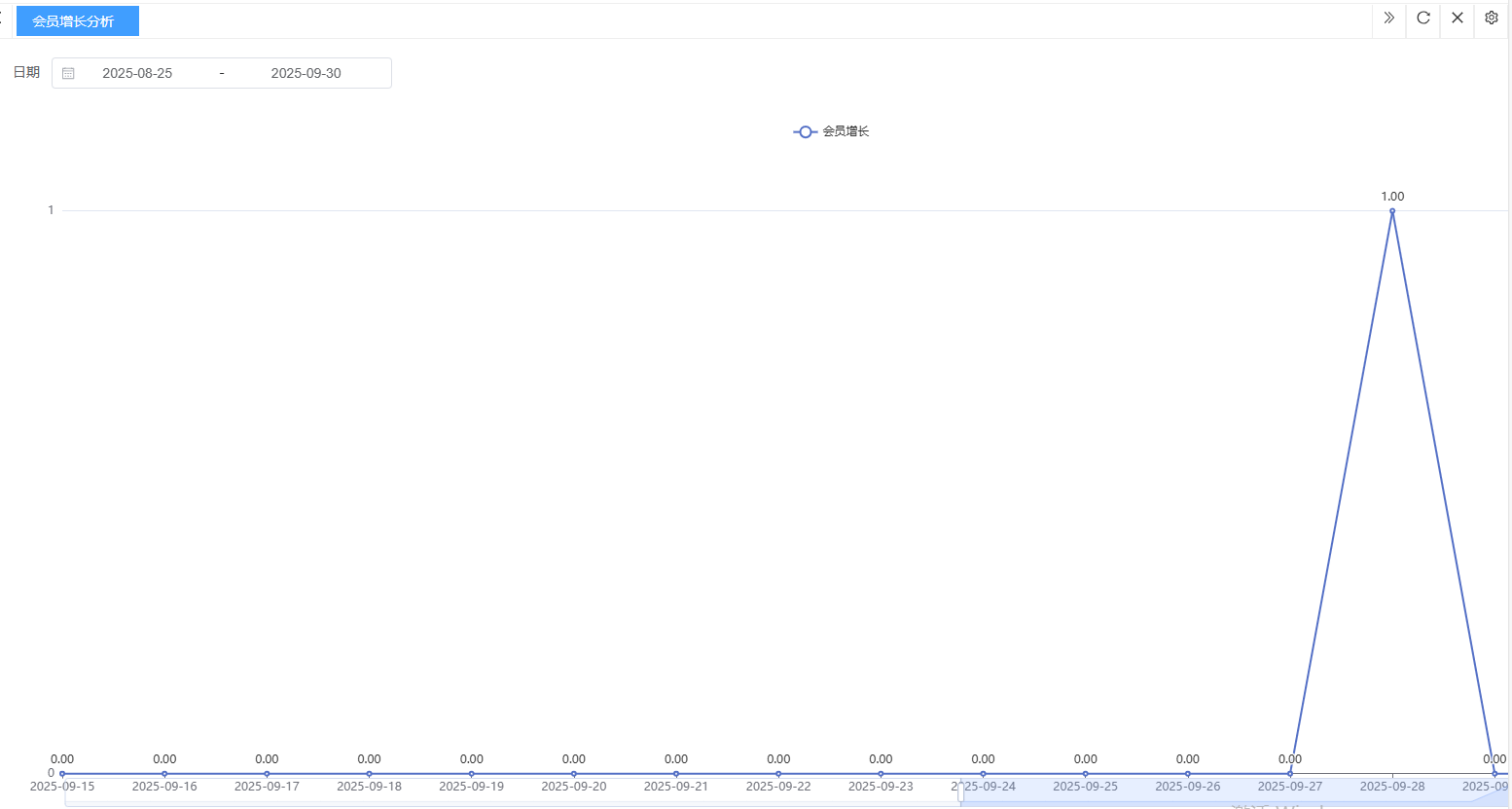Screen dimensions: 1512x809
Task: Switch to the 会员增长分析 tab
Action: tap(77, 20)
